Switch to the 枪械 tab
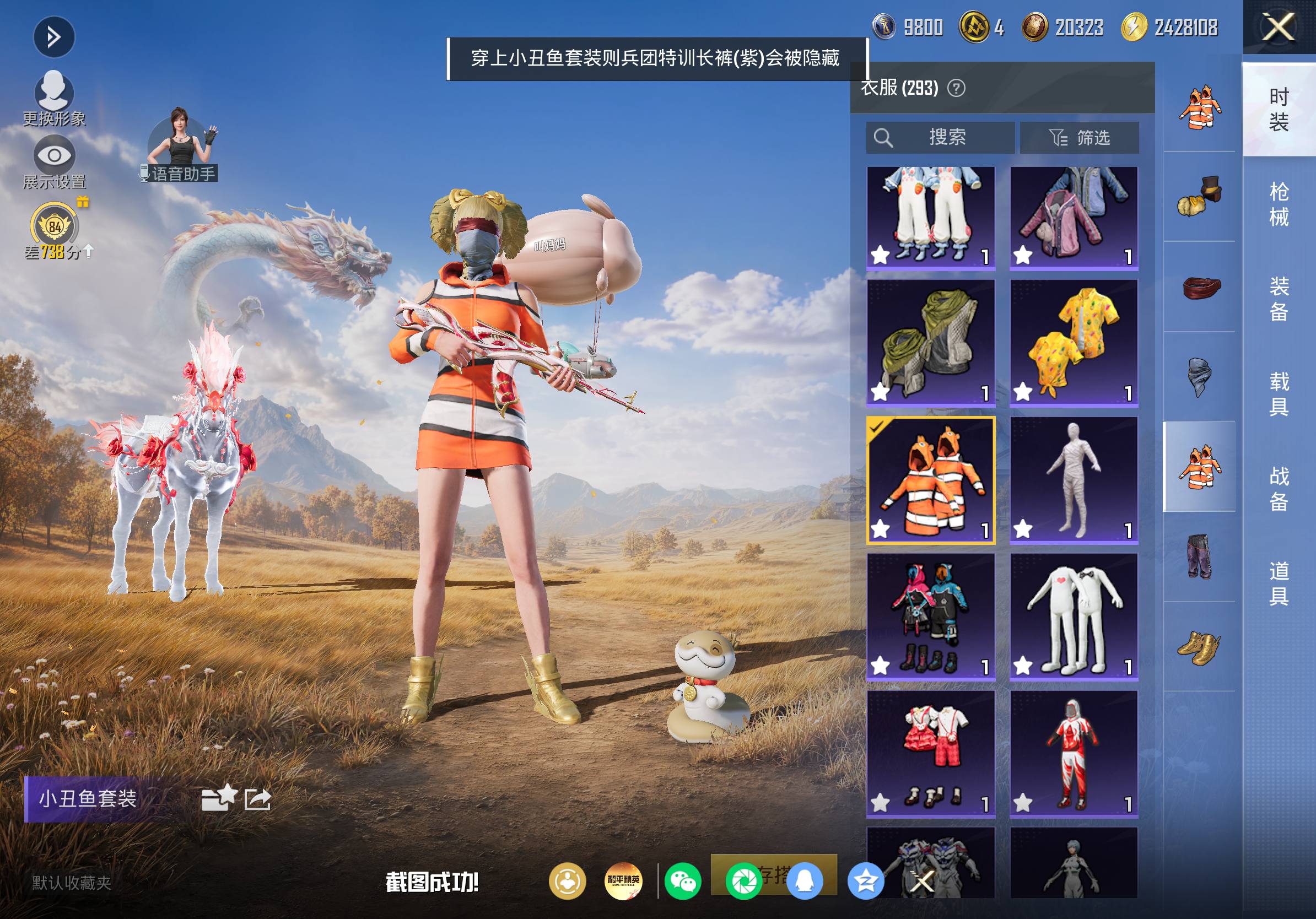This screenshot has width=1316, height=919. click(x=1279, y=204)
